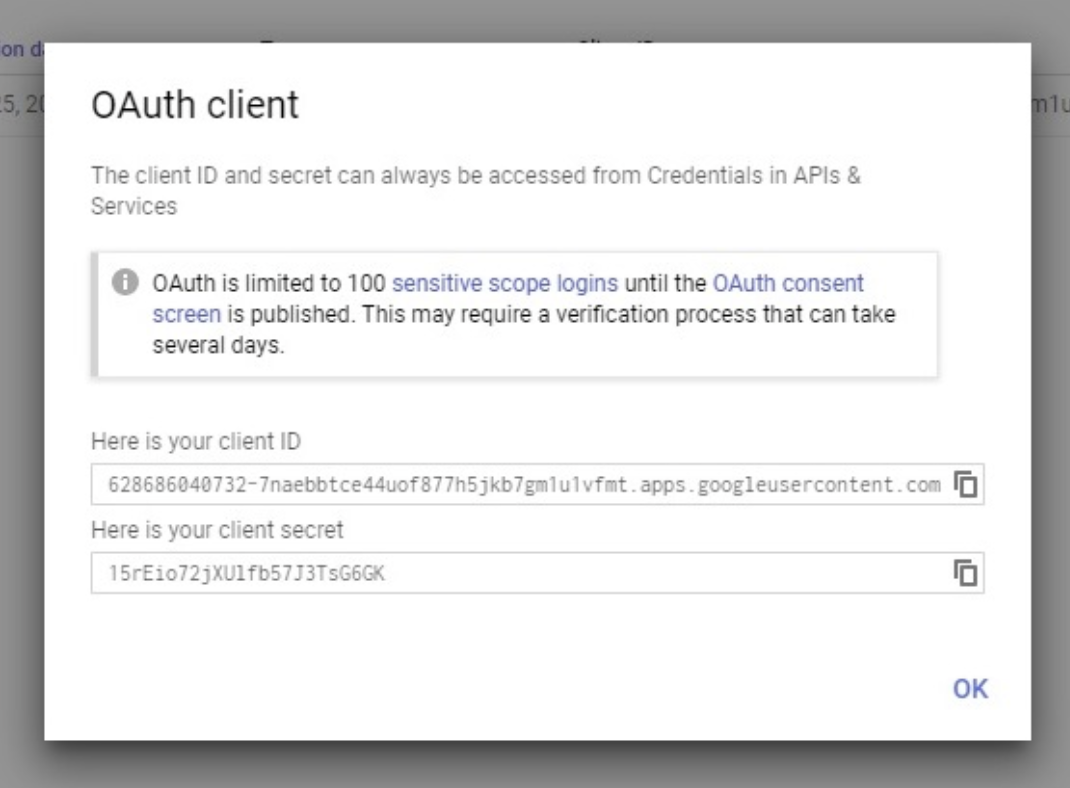Click the "OAuth client" dialog heading
Screen dimensions: 1070x788
[195, 107]
